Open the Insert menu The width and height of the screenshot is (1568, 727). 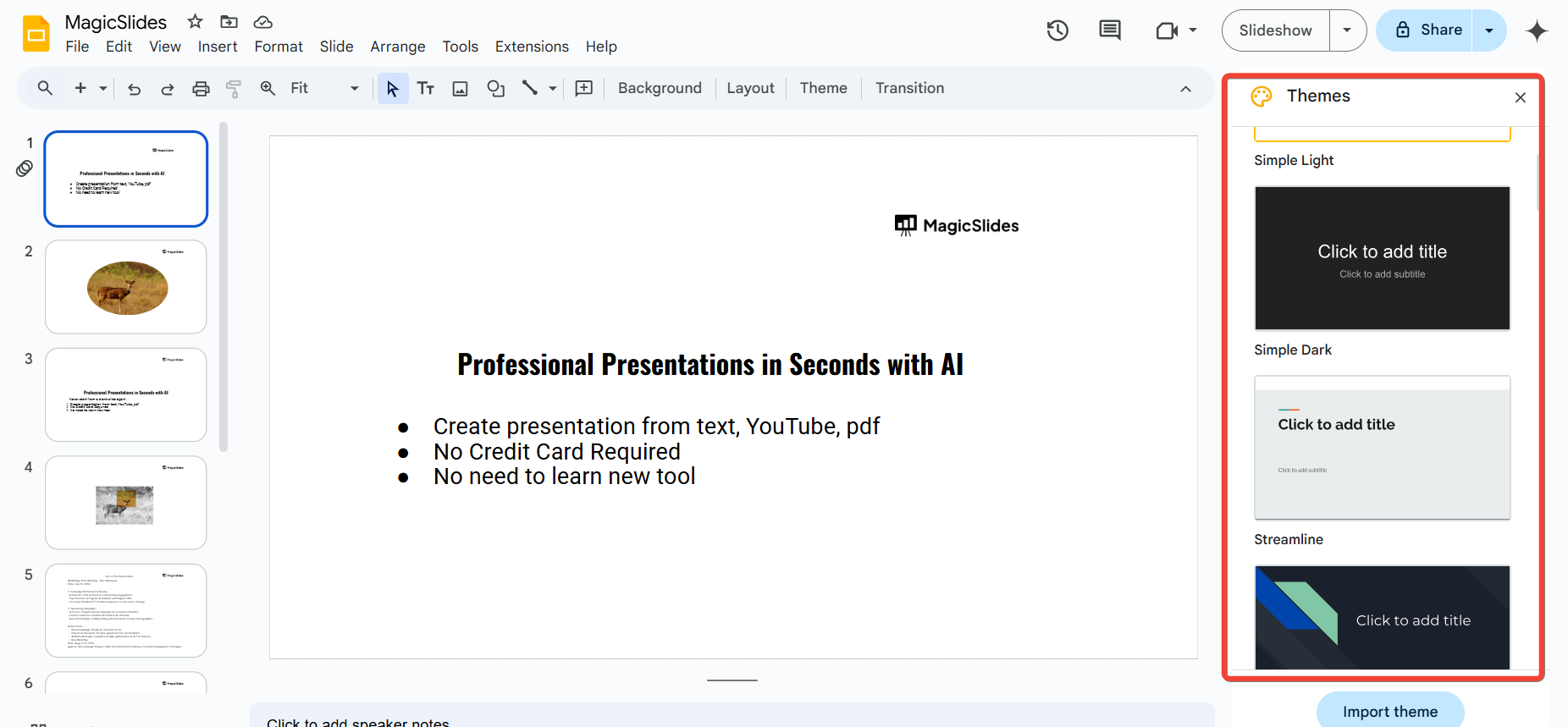[218, 47]
